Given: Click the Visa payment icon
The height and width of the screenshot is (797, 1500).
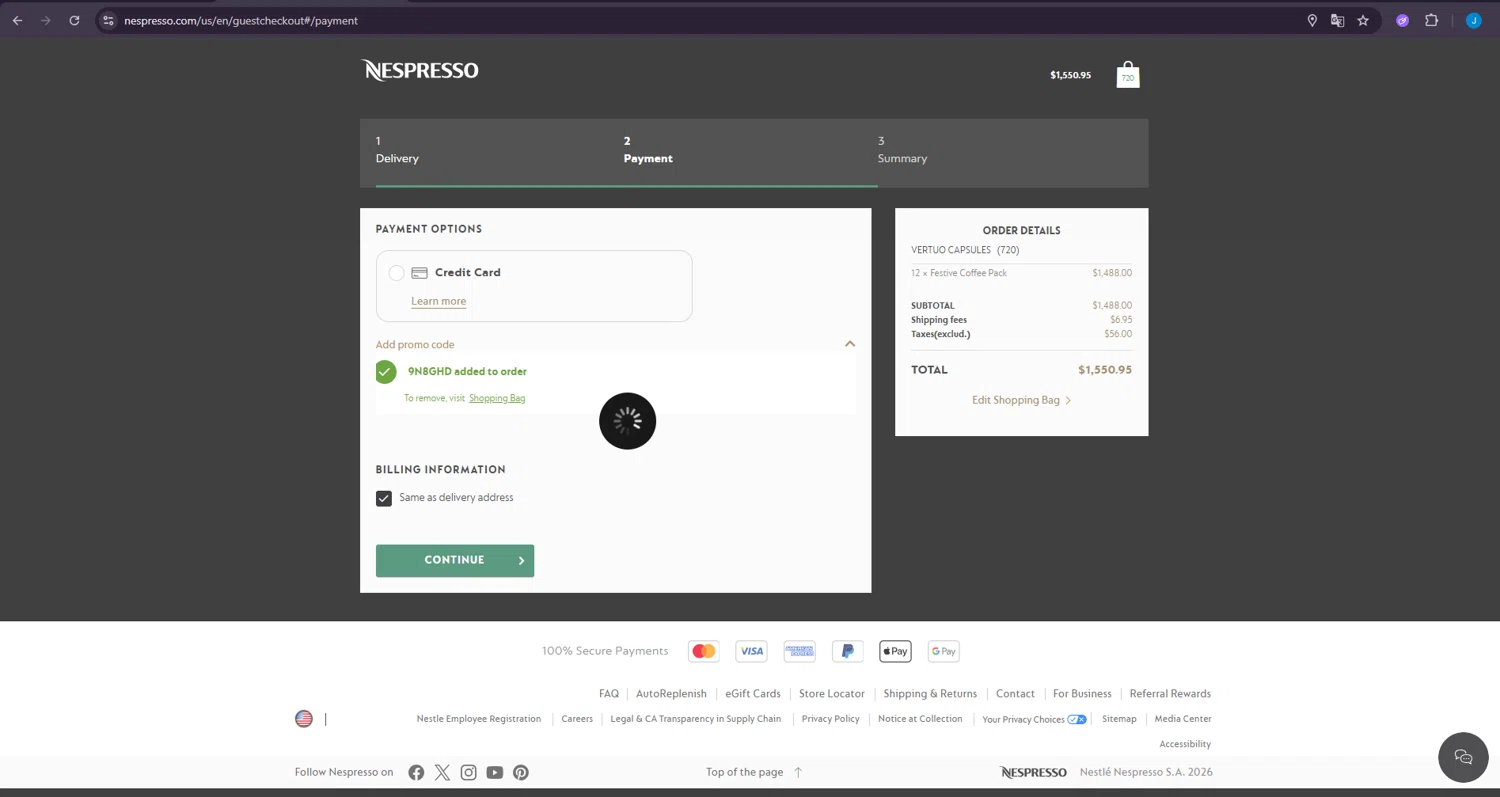Looking at the screenshot, I should 751,651.
